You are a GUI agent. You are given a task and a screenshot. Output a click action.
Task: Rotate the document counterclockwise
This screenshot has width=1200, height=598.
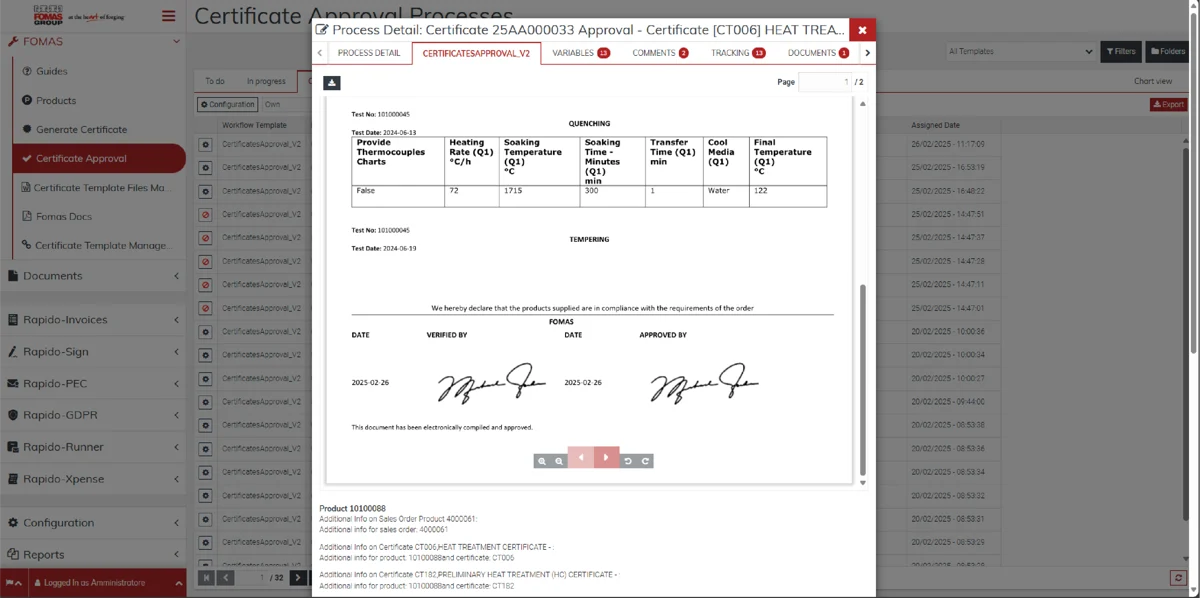point(628,461)
